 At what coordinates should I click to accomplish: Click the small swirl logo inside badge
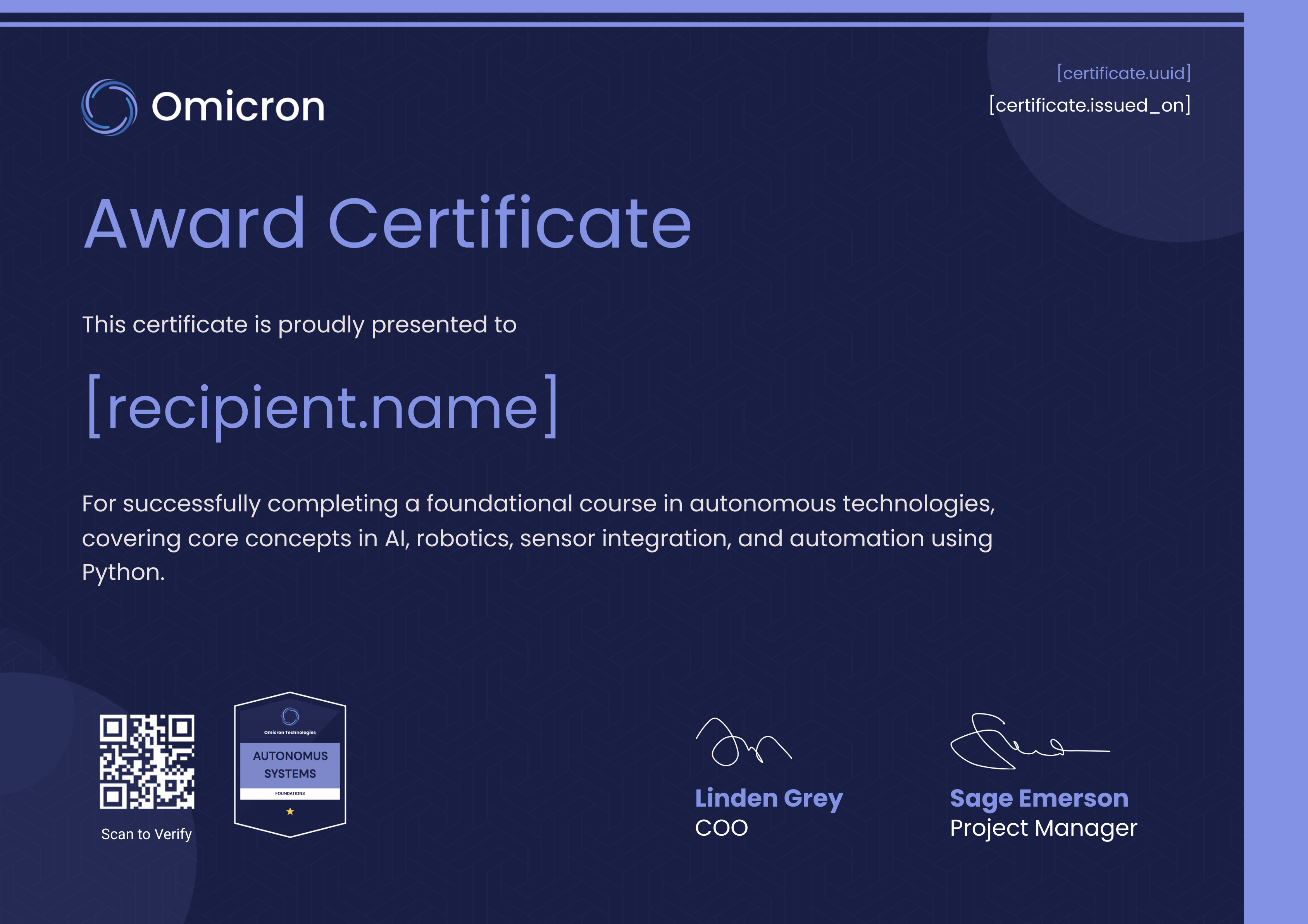(x=290, y=716)
